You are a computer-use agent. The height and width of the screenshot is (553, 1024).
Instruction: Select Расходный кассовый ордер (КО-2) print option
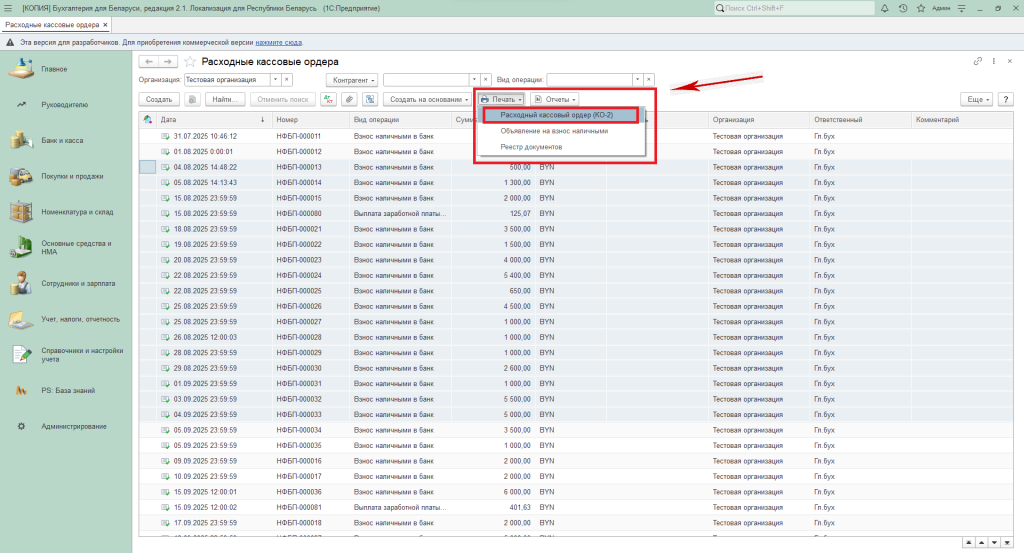pyautogui.click(x=559, y=115)
